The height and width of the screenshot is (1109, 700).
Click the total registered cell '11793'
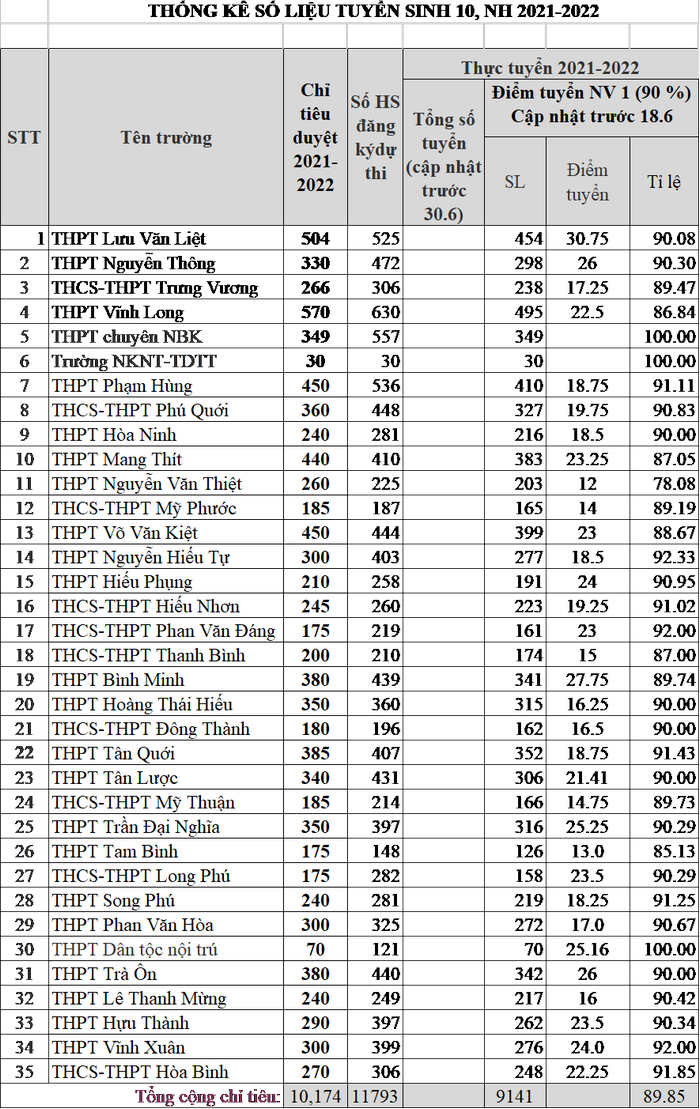pos(375,1097)
